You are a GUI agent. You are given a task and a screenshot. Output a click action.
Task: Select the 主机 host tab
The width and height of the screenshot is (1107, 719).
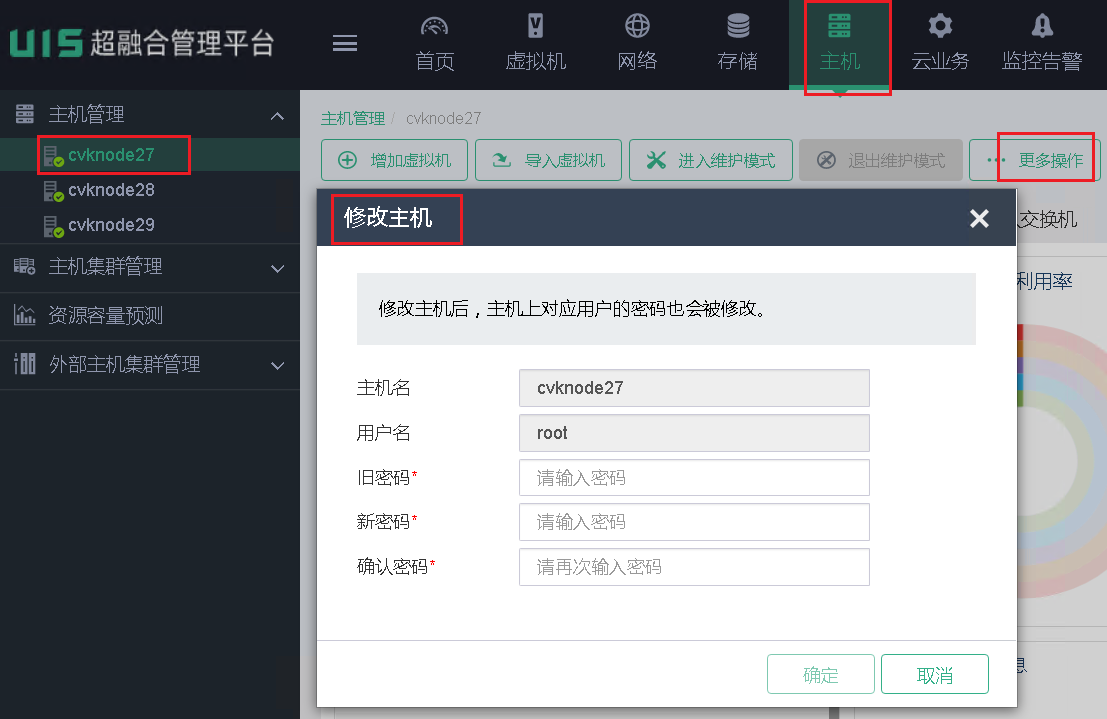[839, 44]
